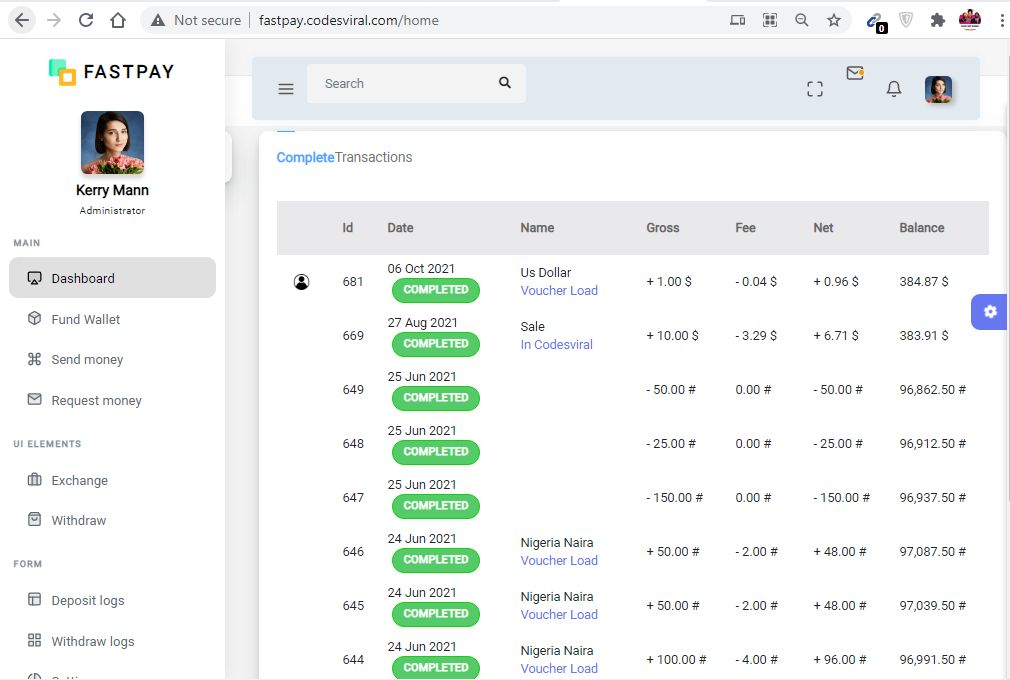The image size is (1010, 680).
Task: Click the browser's bookmark star icon
Action: pos(833,20)
